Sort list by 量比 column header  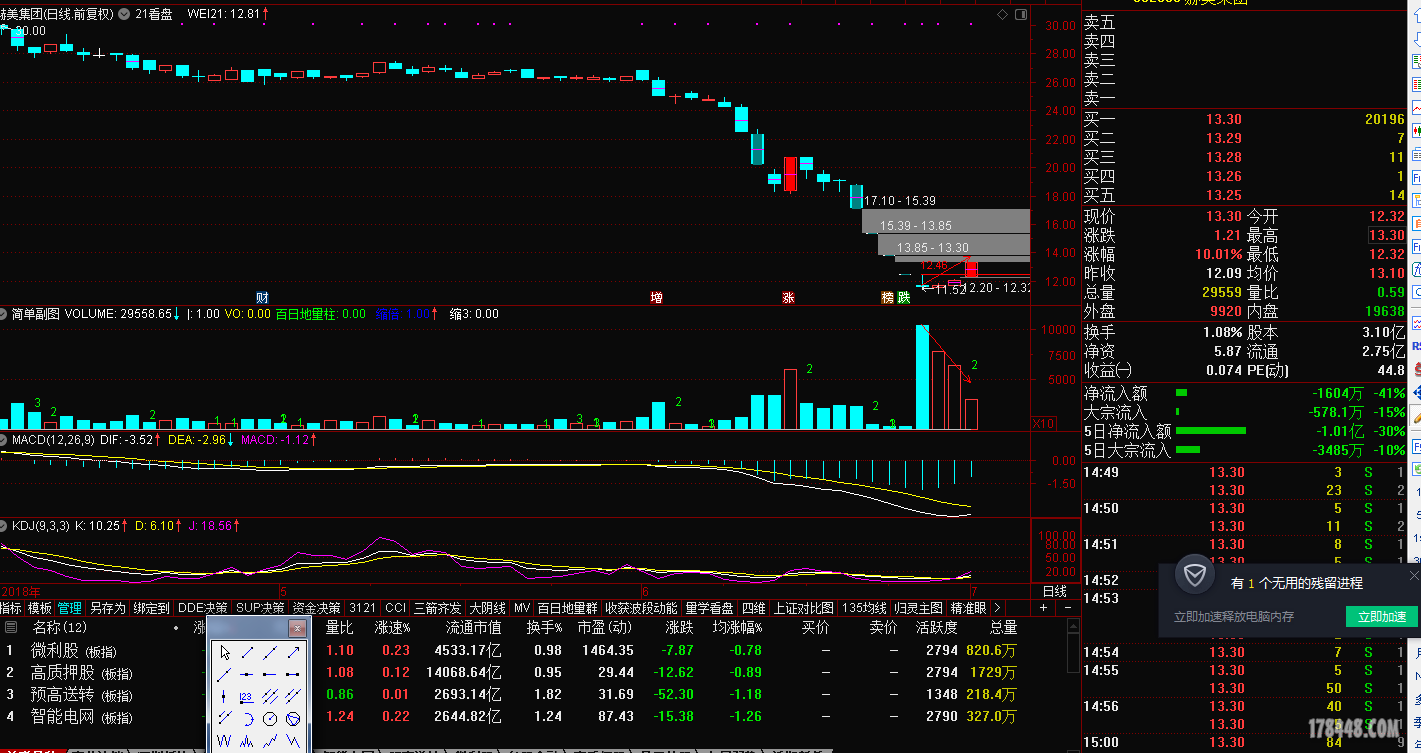pos(340,628)
